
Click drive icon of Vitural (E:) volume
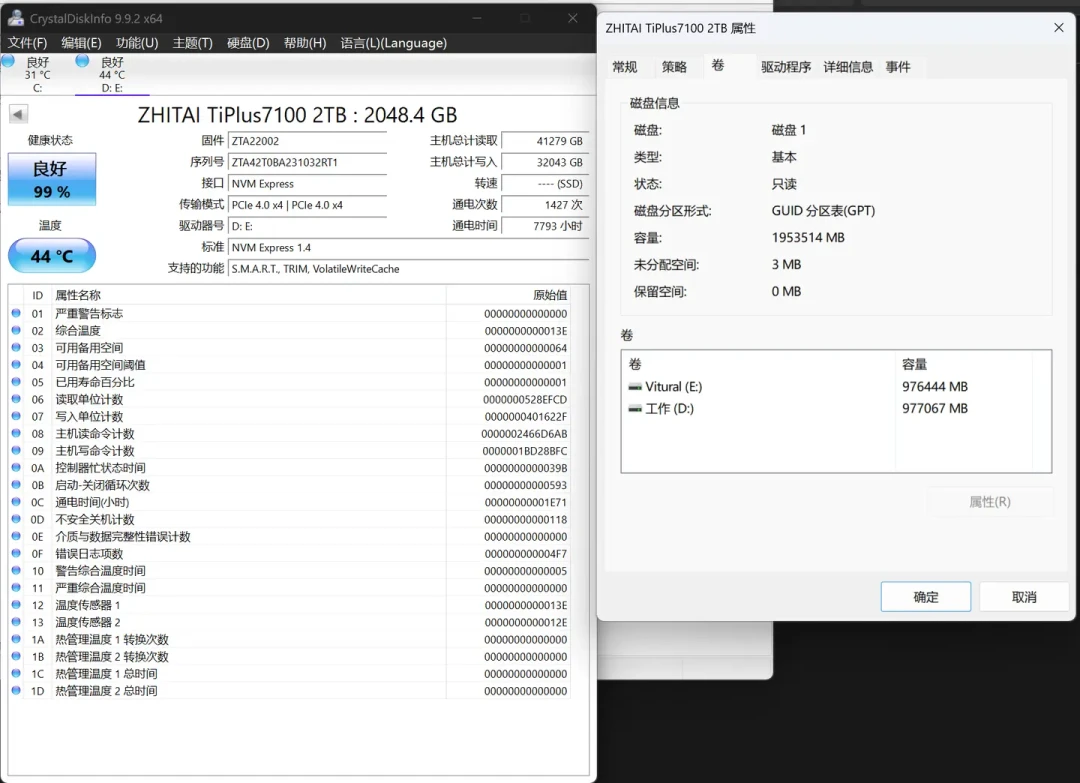[635, 387]
